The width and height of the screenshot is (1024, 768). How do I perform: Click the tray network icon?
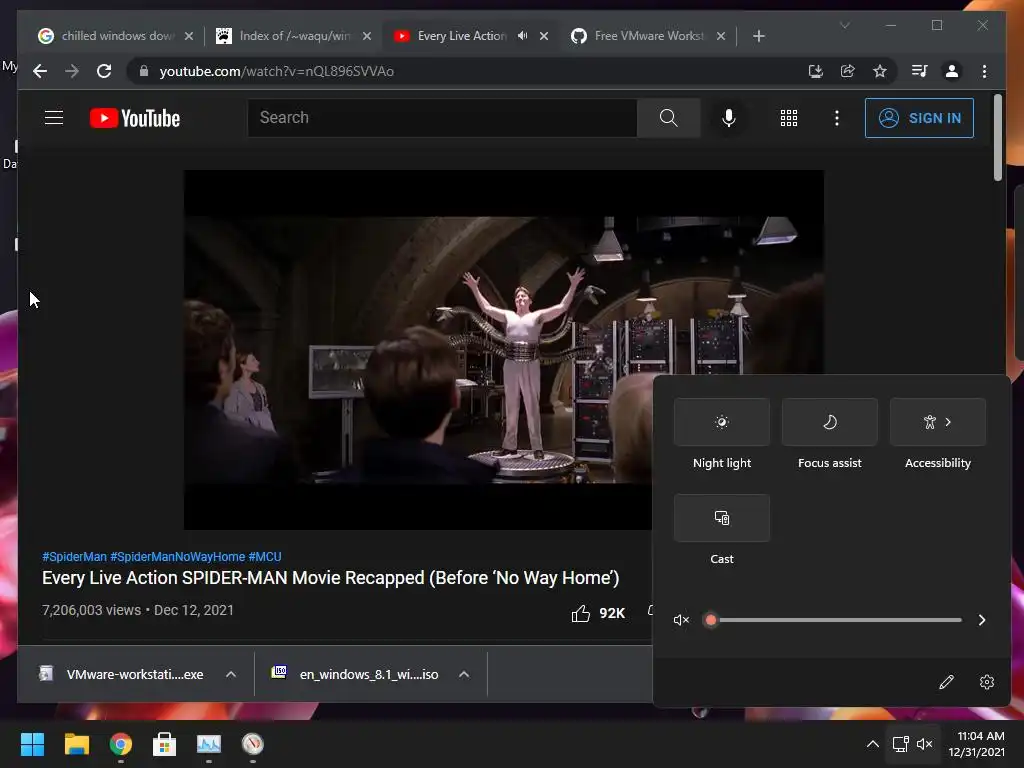901,744
